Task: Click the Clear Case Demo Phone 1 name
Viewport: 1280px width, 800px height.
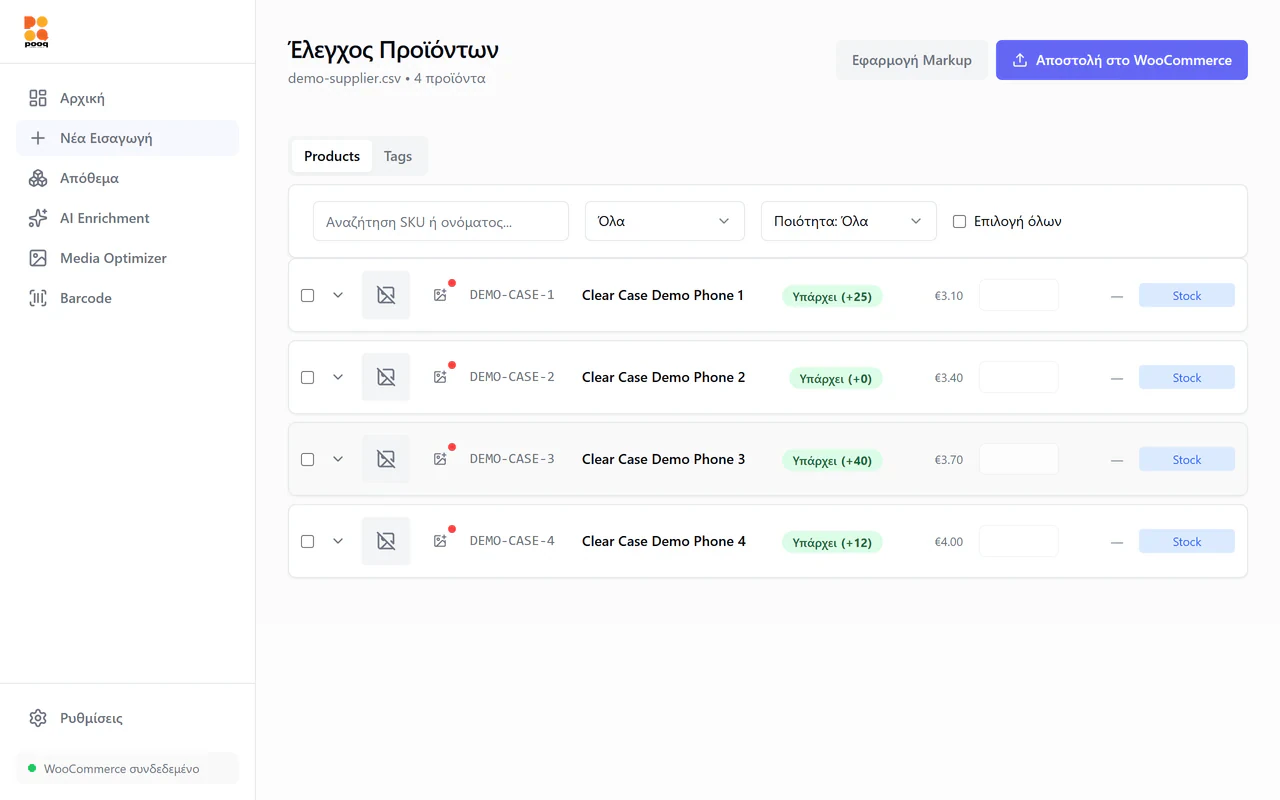Action: click(663, 295)
